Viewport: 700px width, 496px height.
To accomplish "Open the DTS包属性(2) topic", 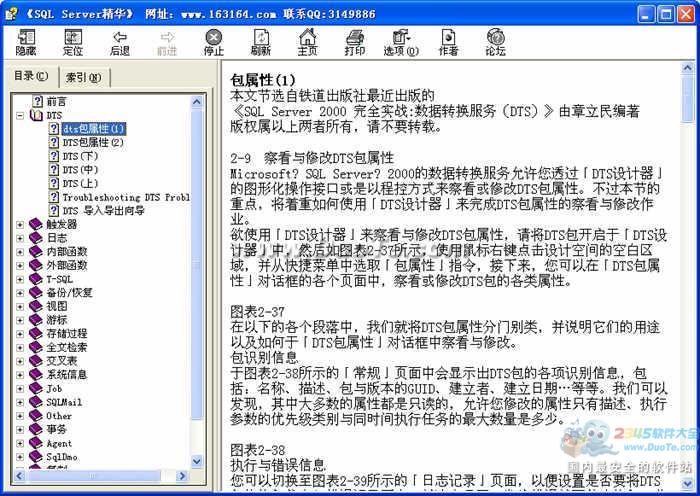I will (93, 142).
